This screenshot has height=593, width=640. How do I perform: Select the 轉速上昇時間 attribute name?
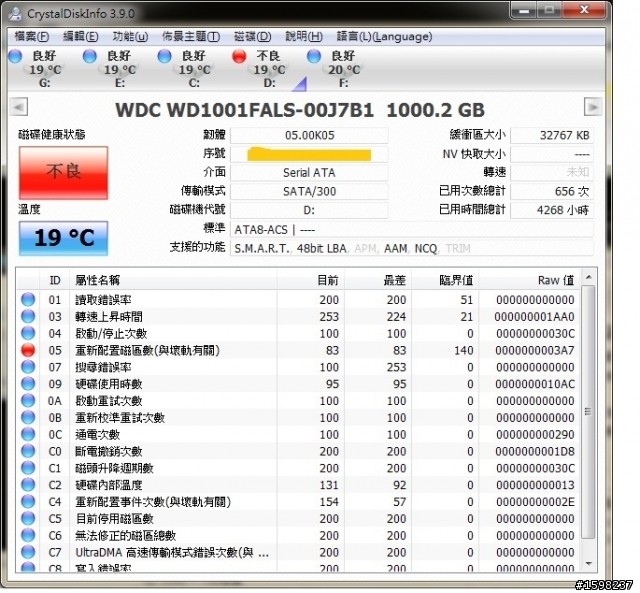109,317
